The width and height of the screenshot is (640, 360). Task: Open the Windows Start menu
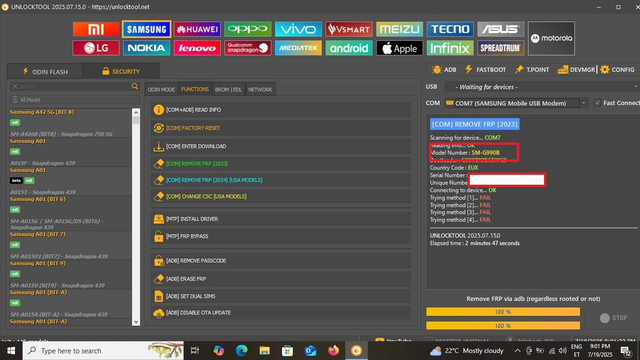click(x=11, y=351)
